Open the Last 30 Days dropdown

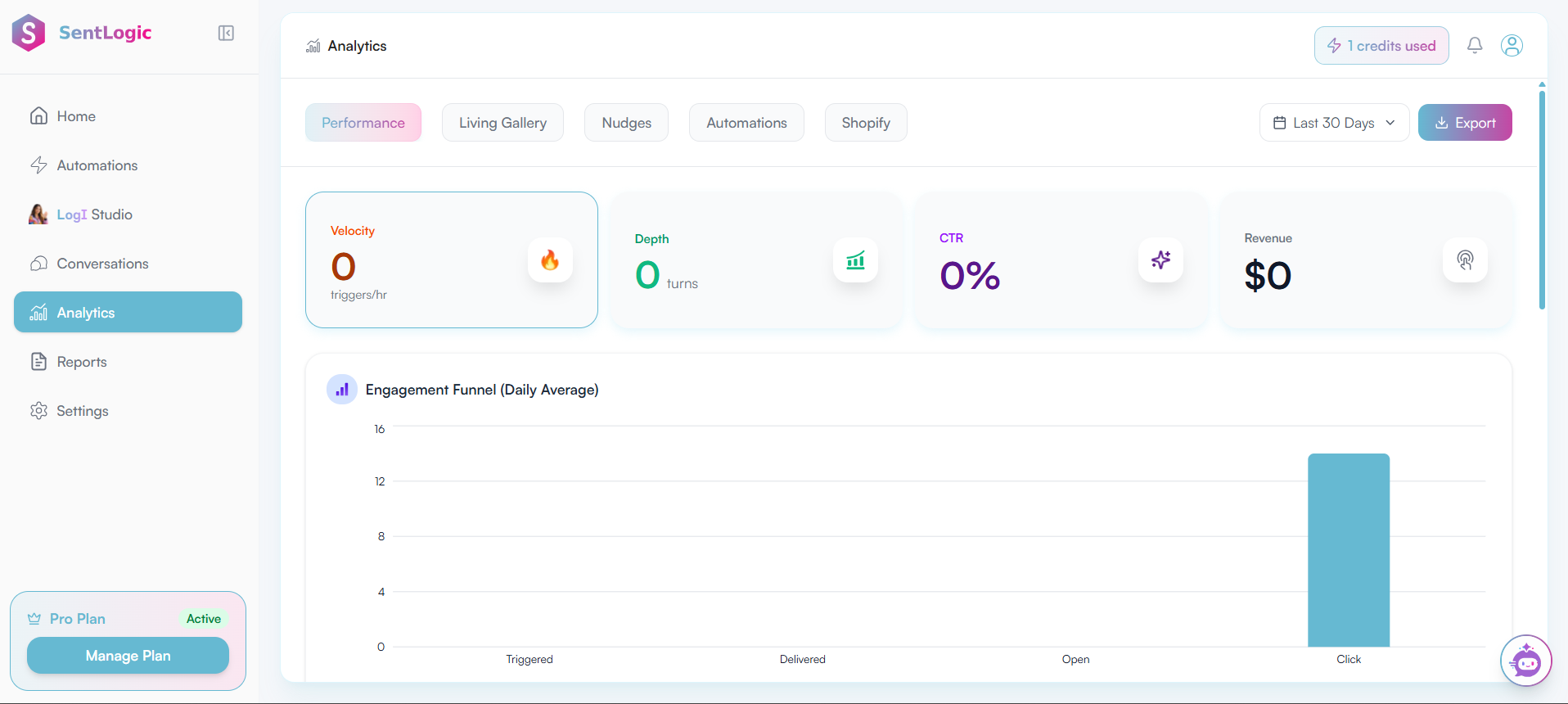(x=1334, y=123)
